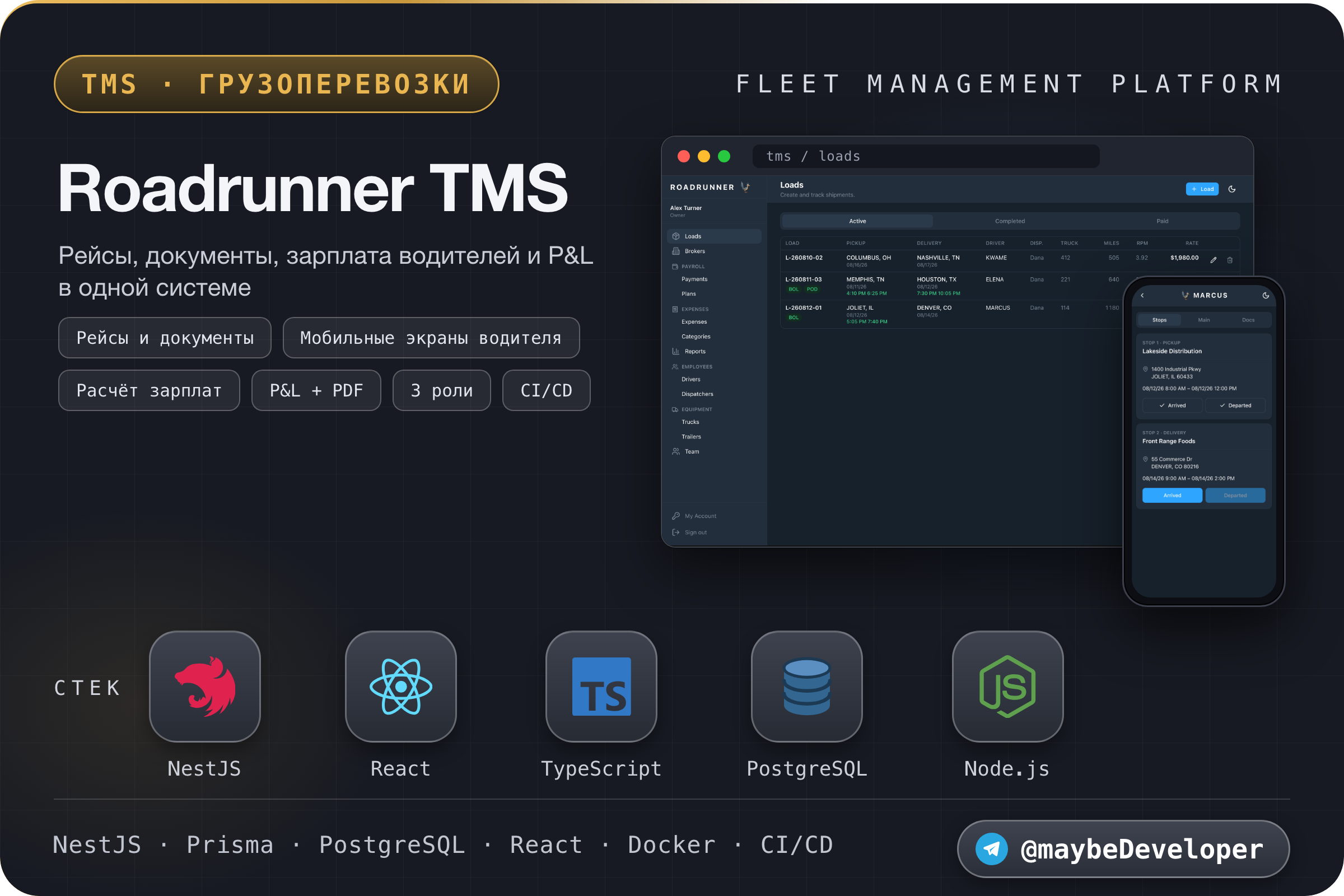
Task: Click the map pin by 1400 Industrial Pkwy
Action: click(x=1145, y=369)
